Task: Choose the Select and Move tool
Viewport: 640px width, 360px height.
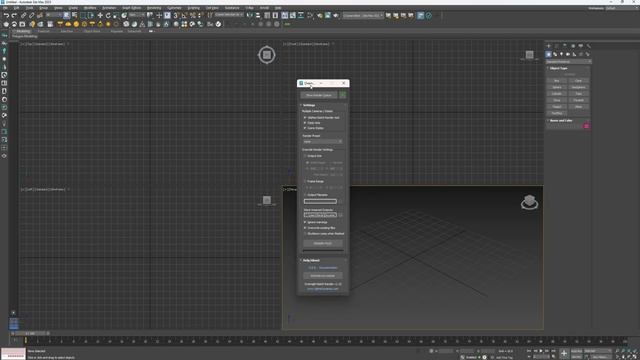Action: [x=100, y=16]
